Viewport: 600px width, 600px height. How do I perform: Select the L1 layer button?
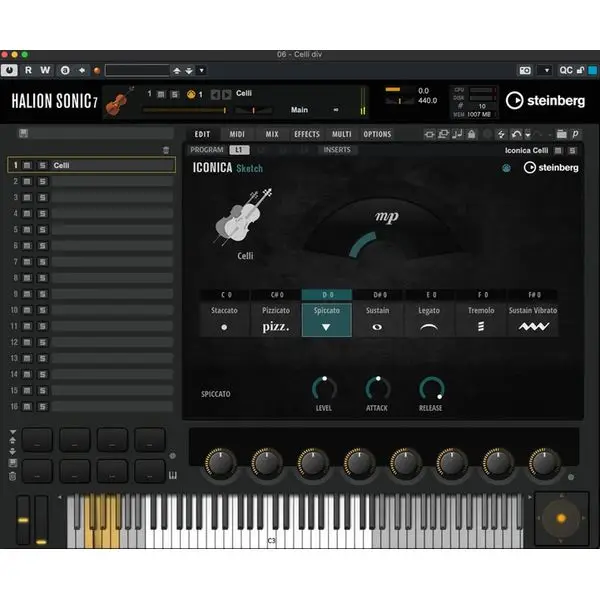pos(238,150)
